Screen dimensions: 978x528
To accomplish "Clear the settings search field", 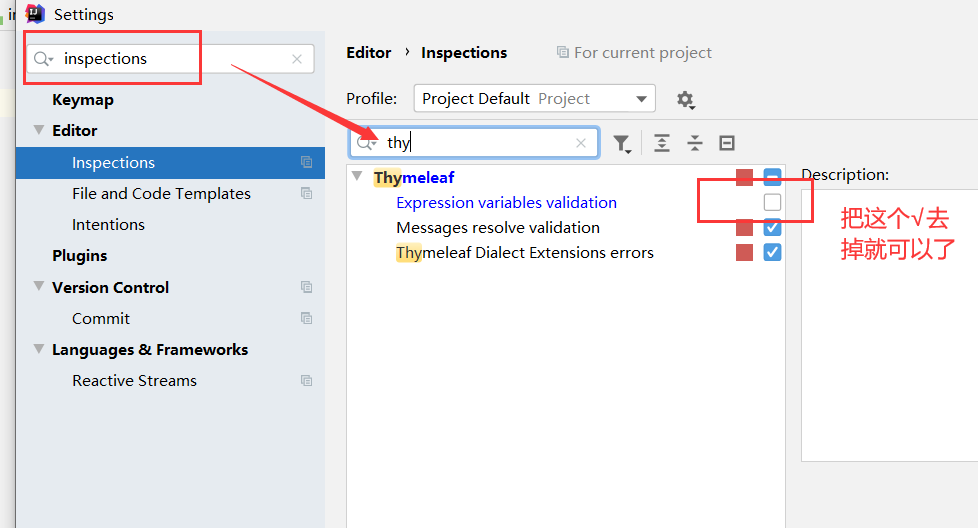I will pyautogui.click(x=297, y=59).
